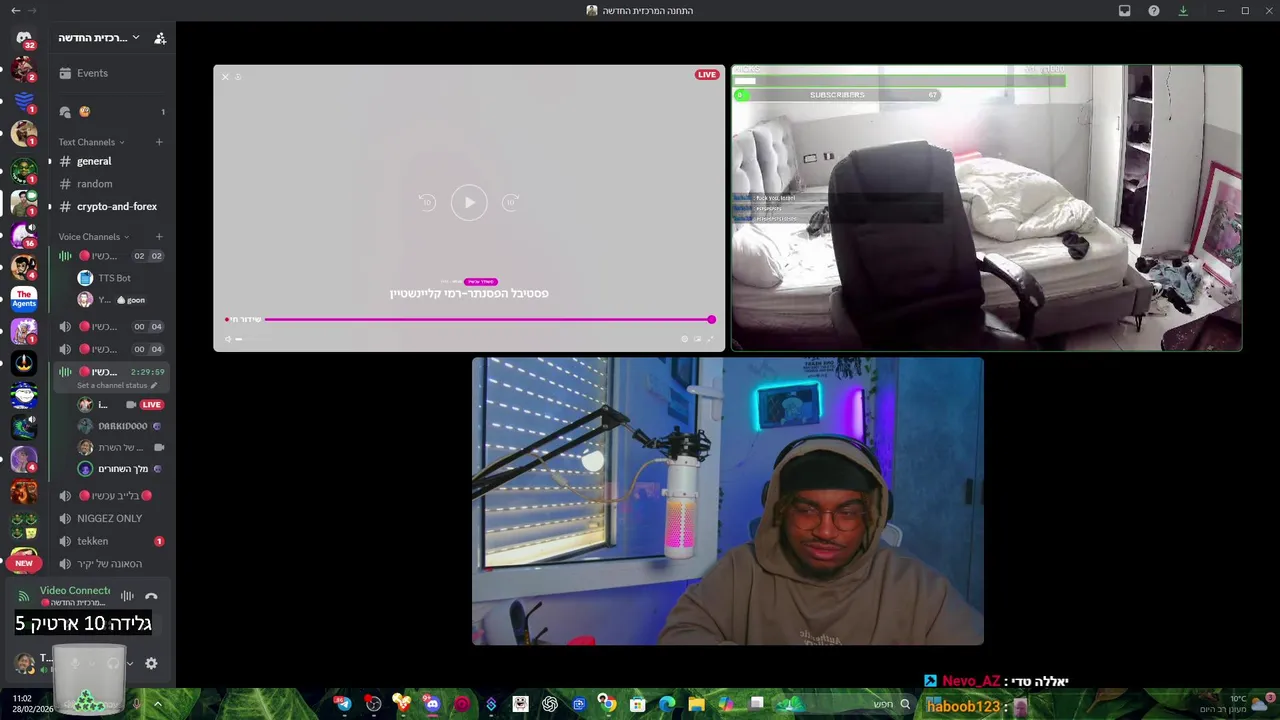Click the download update icon
This screenshot has width=1280, height=720.
pos(1183,11)
